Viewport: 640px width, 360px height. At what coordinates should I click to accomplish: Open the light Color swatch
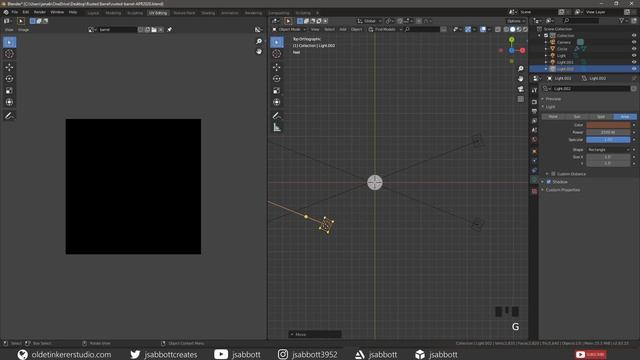point(608,125)
